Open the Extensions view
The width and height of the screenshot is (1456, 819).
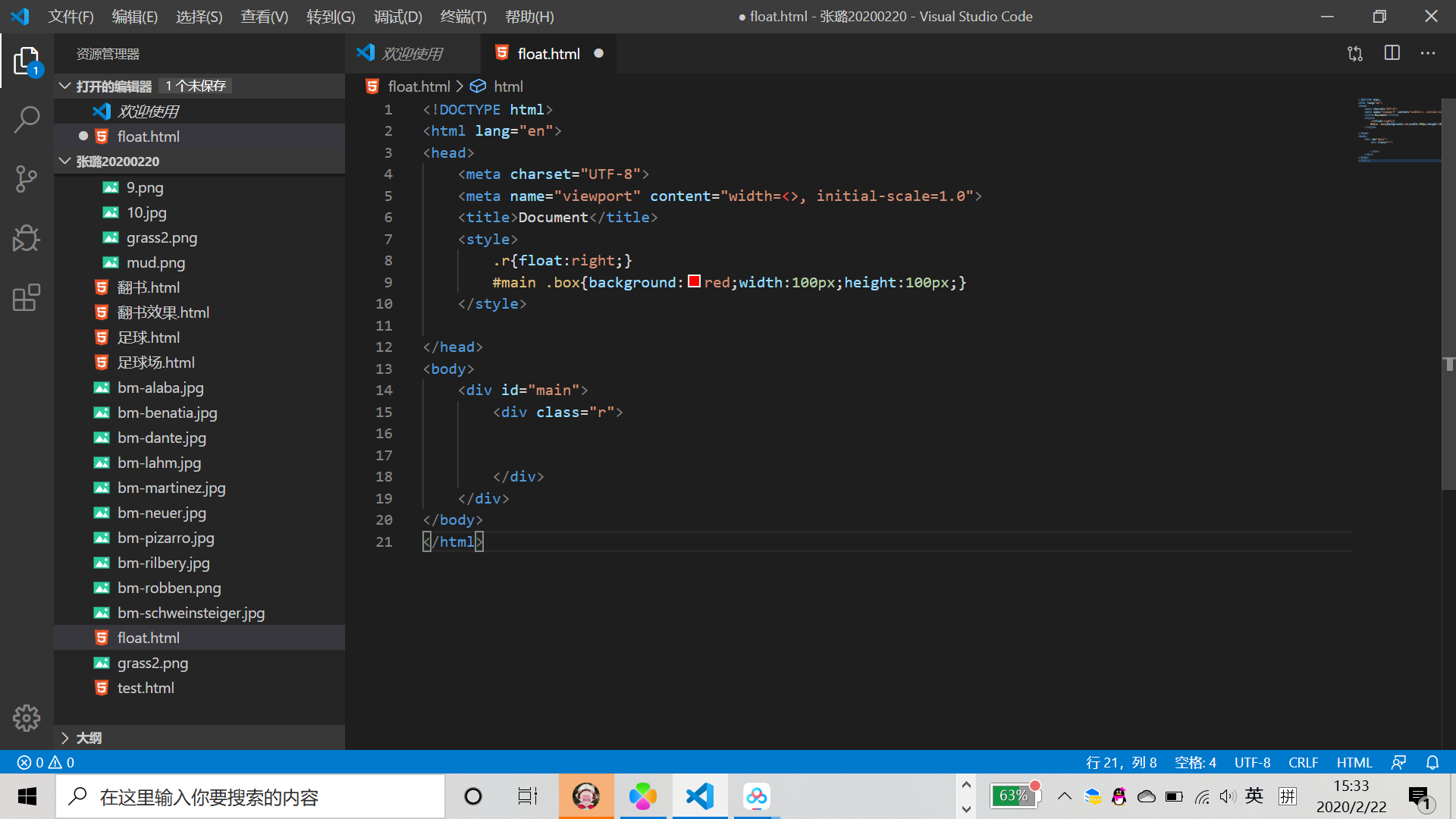pos(27,297)
